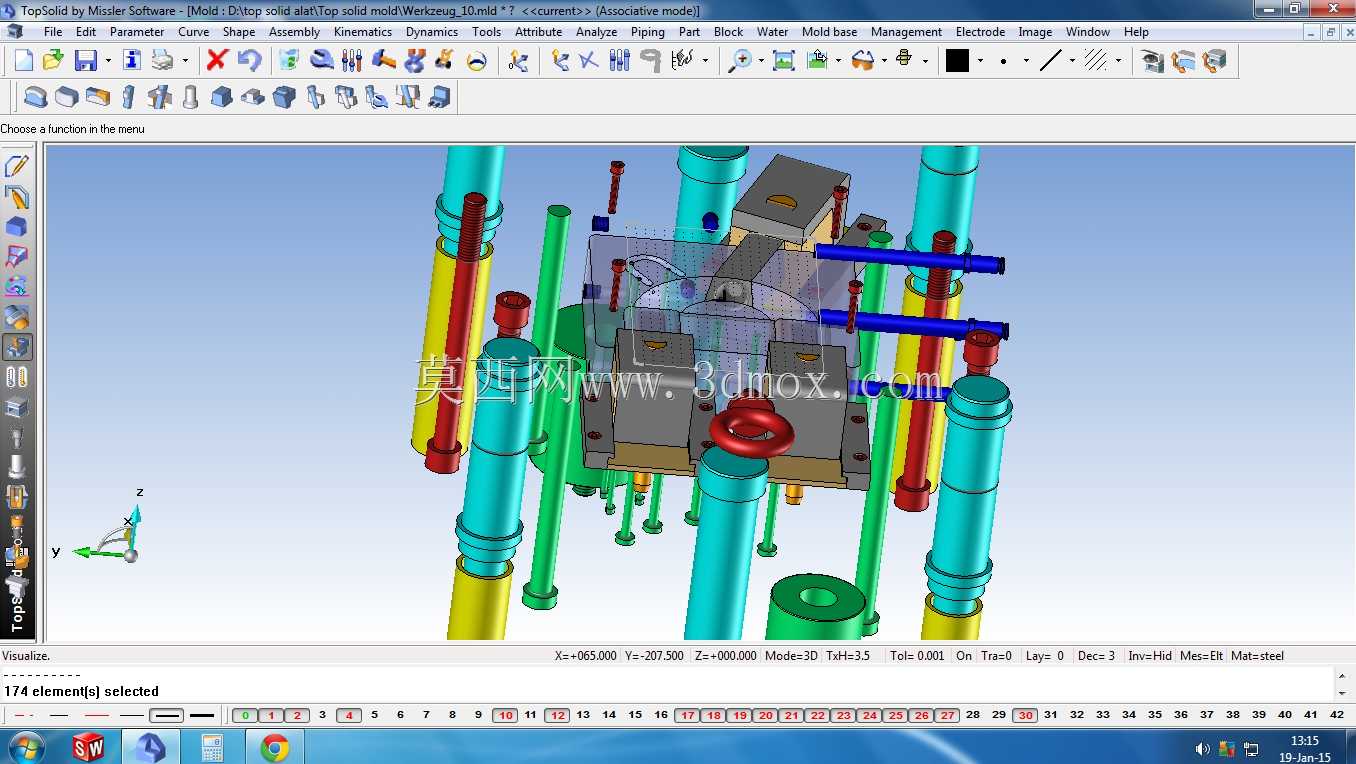Image resolution: width=1356 pixels, height=764 pixels.
Task: Print the document using the printer icon
Action: click(x=162, y=60)
